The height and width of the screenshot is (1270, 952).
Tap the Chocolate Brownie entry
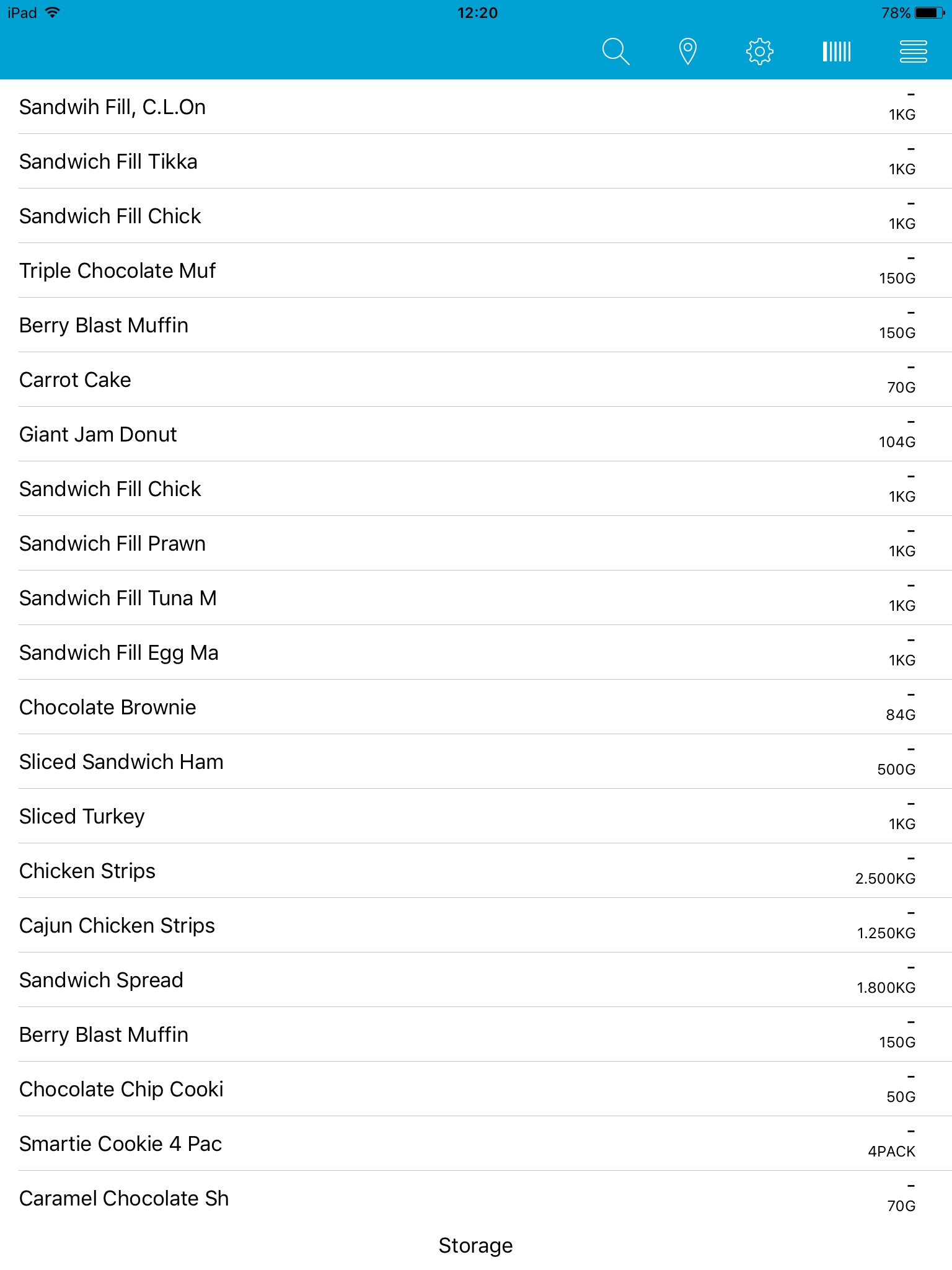tap(107, 708)
